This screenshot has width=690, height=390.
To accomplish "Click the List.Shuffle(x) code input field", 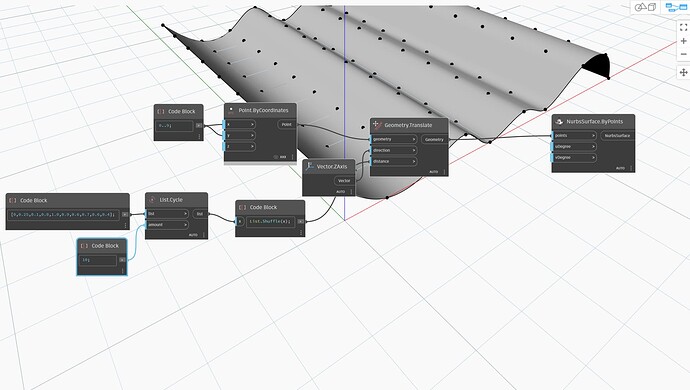I will coord(270,221).
